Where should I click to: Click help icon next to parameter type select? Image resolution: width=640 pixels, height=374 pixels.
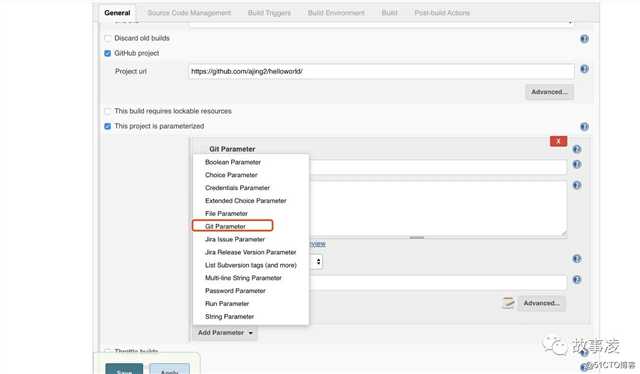[x=577, y=258]
